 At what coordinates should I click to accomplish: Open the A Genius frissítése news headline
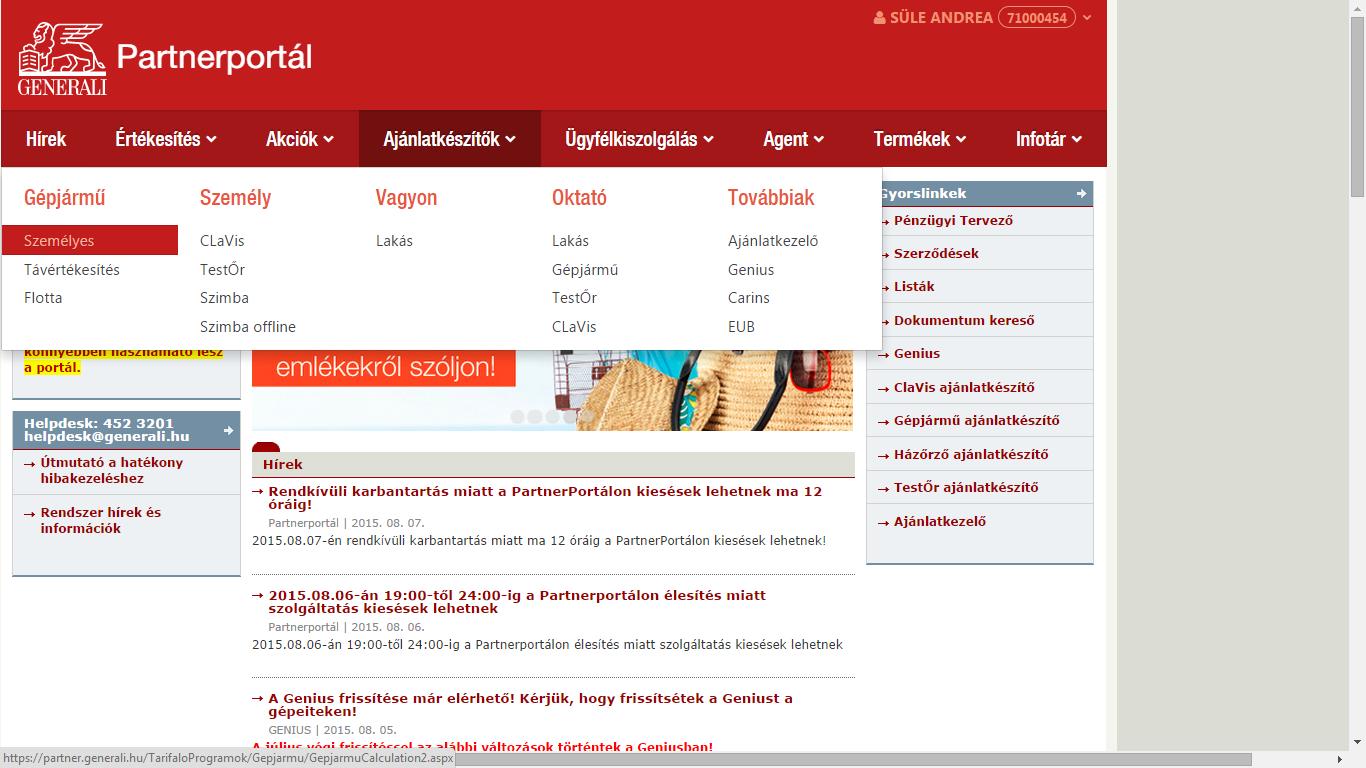click(x=530, y=705)
